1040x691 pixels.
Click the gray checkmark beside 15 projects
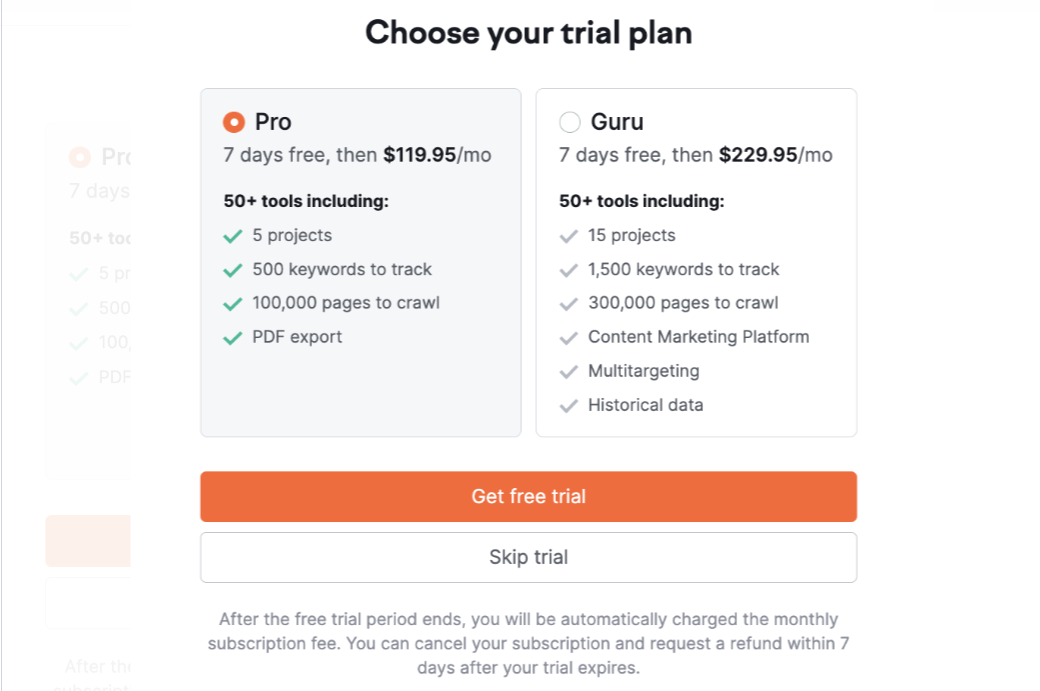point(569,236)
